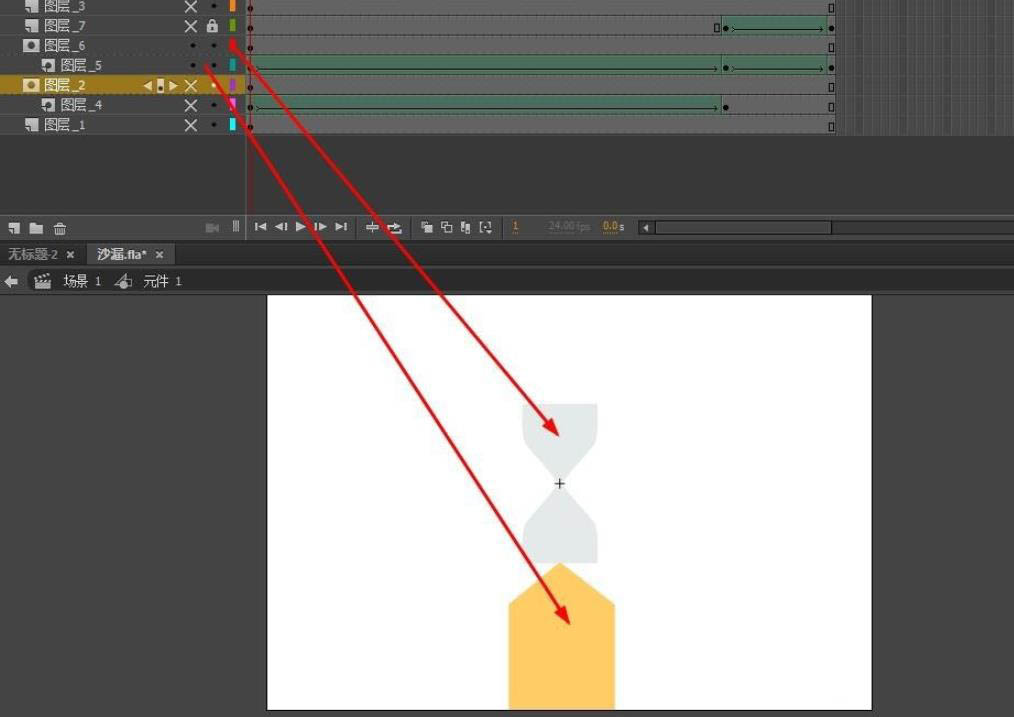Click green outline swatch of 图层_7

pos(232,26)
